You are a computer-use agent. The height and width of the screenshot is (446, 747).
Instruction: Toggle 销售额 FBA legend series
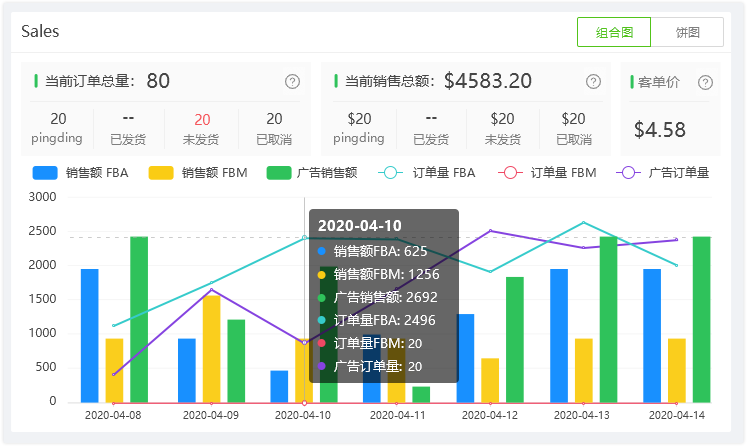pyautogui.click(x=81, y=172)
